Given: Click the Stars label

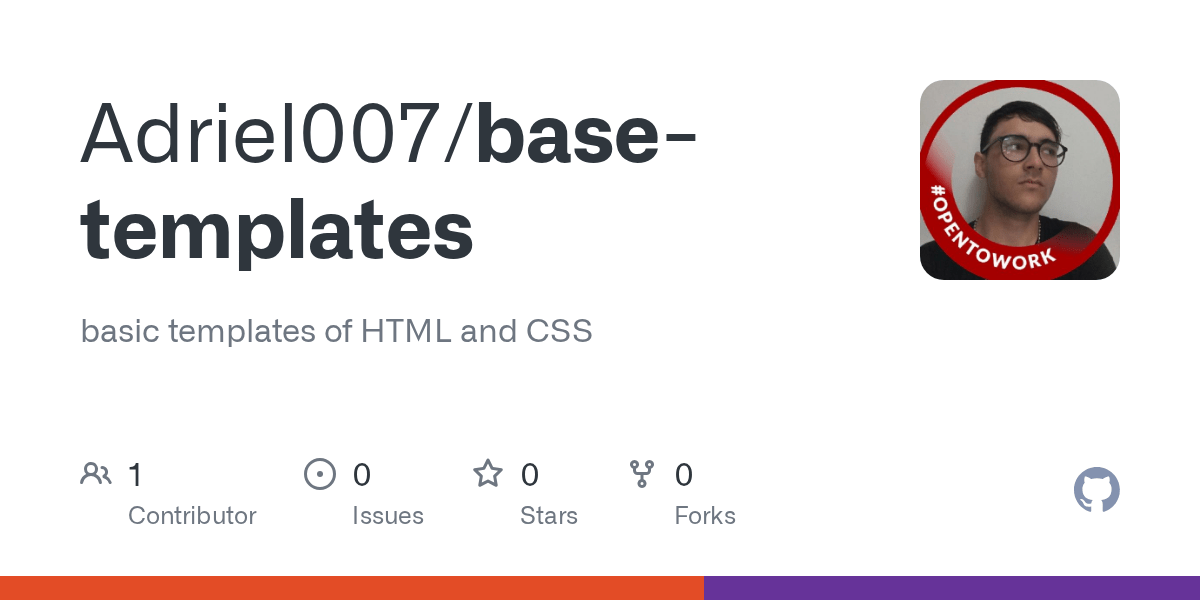Looking at the screenshot, I should click(549, 516).
